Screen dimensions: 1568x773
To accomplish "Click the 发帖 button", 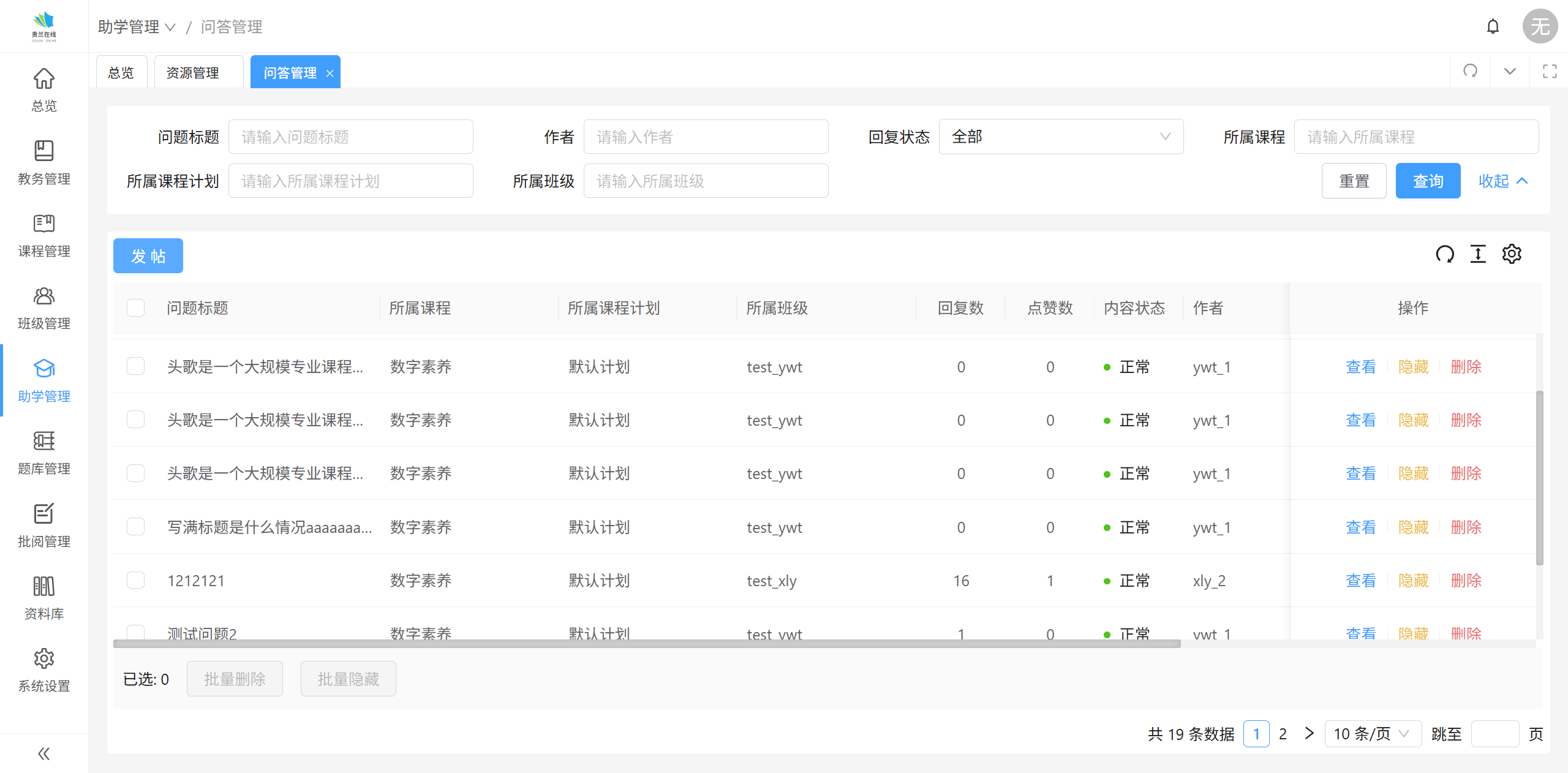I will click(x=148, y=255).
